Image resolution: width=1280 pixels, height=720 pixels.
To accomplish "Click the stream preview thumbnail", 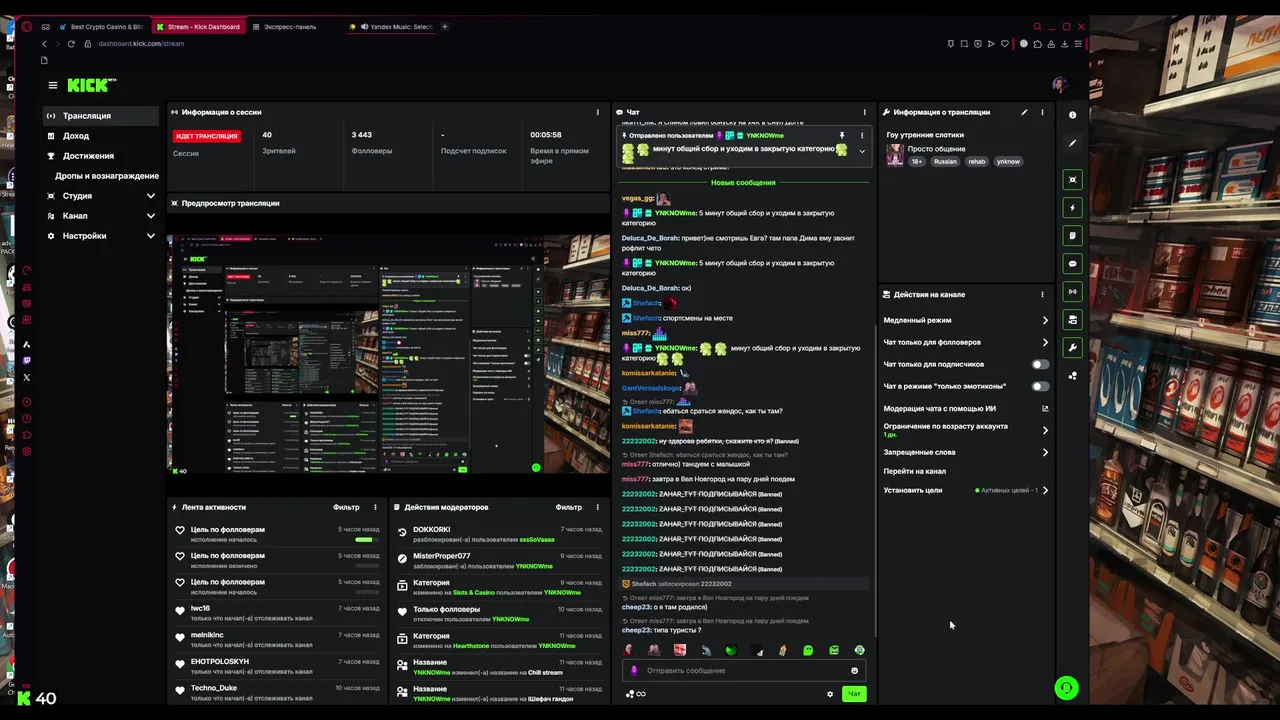I will [x=388, y=354].
